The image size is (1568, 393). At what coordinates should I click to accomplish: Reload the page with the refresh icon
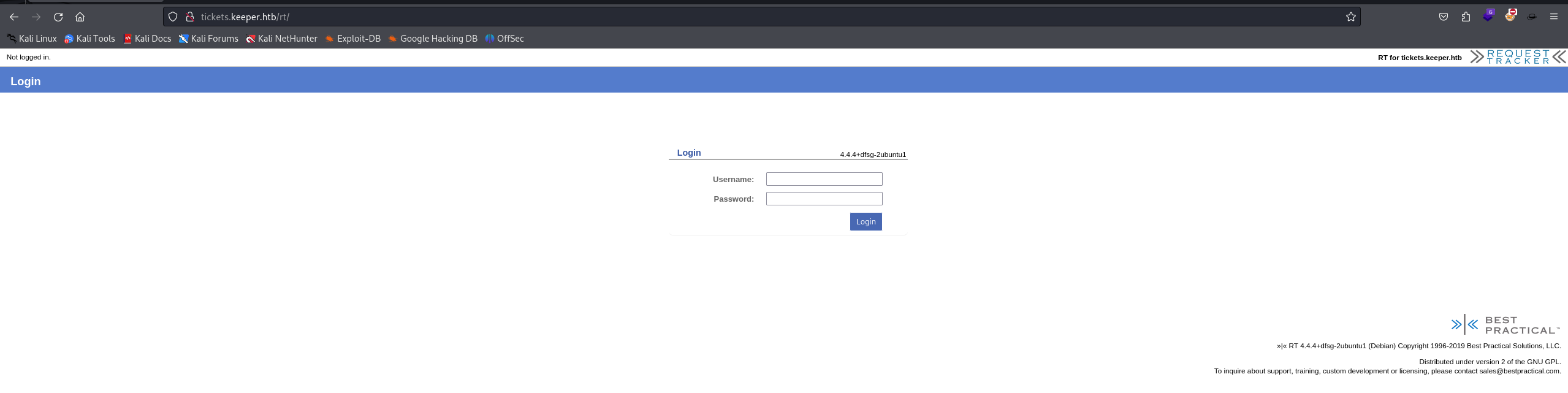pyautogui.click(x=58, y=17)
